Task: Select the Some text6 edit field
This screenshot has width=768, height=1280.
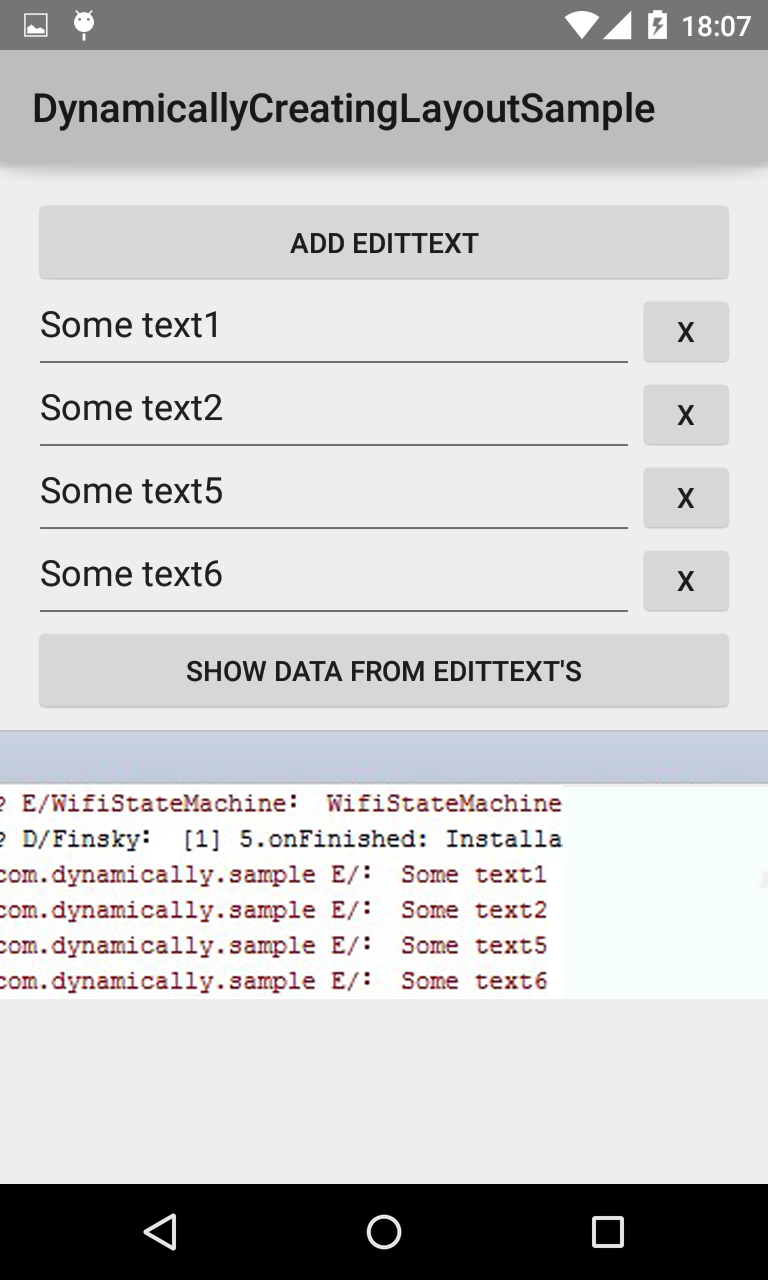Action: 334,580
